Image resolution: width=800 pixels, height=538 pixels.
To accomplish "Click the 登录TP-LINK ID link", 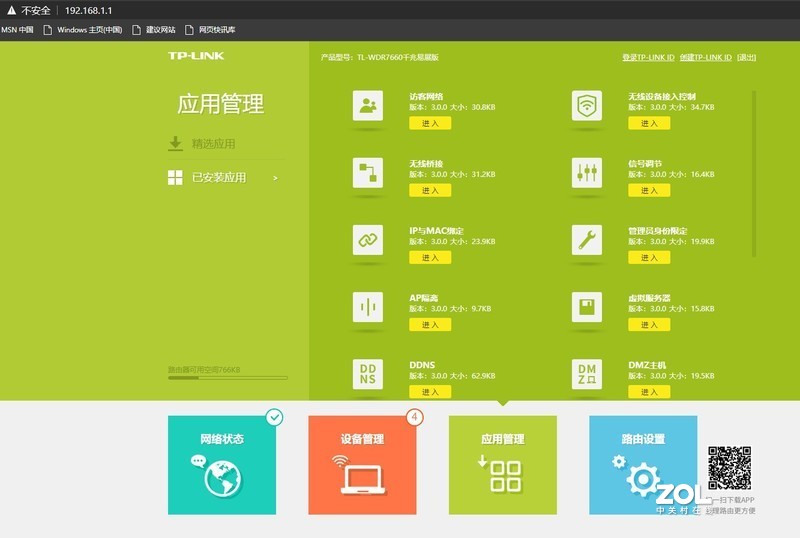I will point(648,57).
